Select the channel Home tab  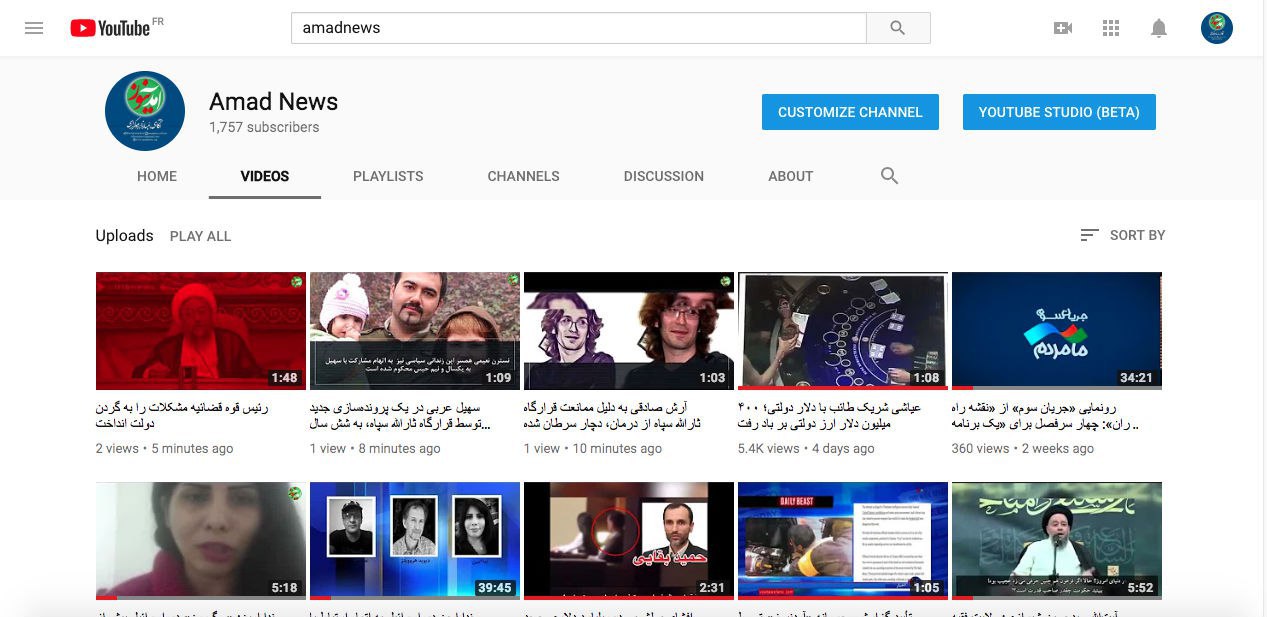tap(157, 176)
